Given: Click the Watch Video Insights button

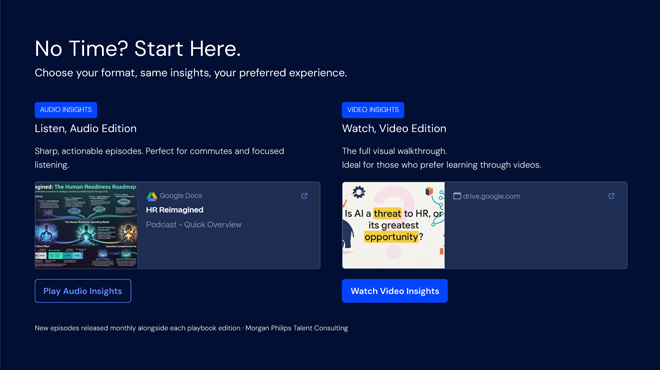Looking at the screenshot, I should tap(395, 291).
